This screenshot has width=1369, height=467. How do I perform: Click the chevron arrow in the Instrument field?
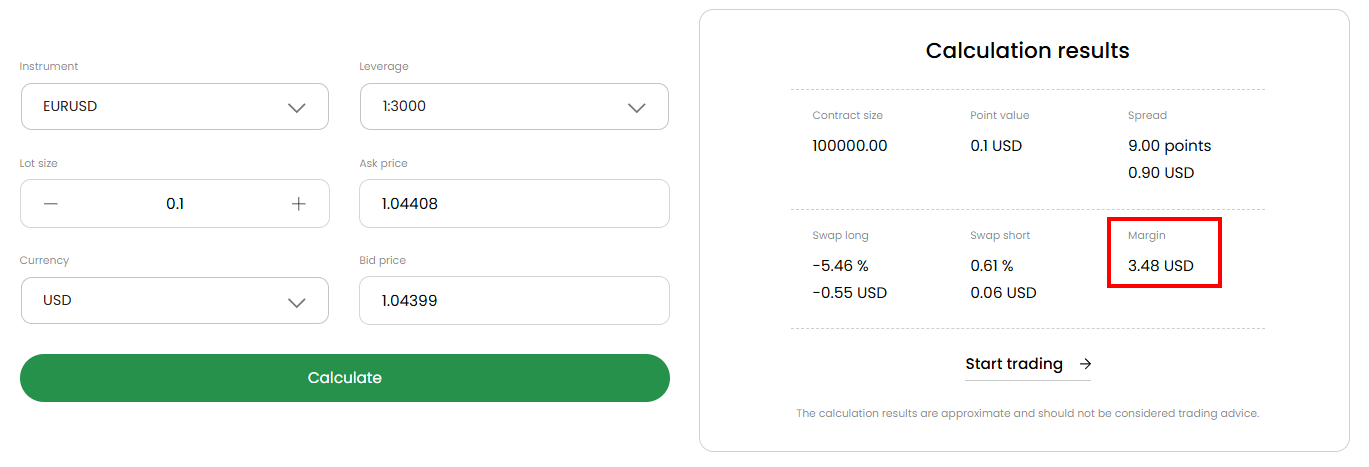coord(296,107)
